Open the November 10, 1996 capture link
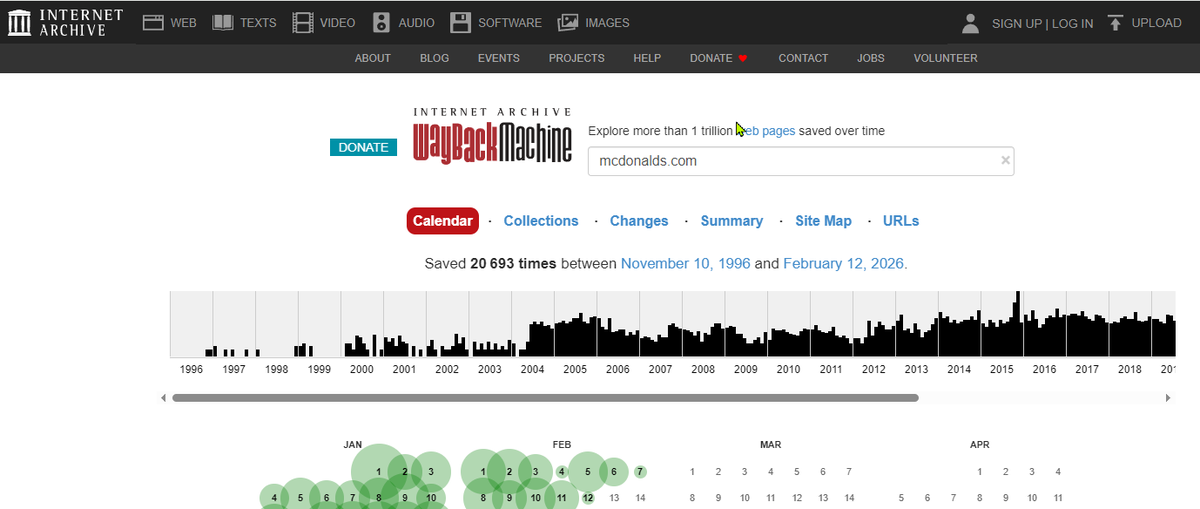The height and width of the screenshot is (509, 1200). point(686,264)
